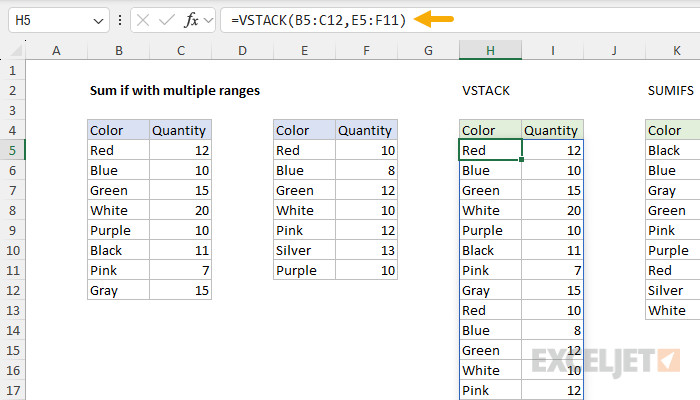
Task: Select 'Purple' cell in column H
Action: [x=490, y=230]
